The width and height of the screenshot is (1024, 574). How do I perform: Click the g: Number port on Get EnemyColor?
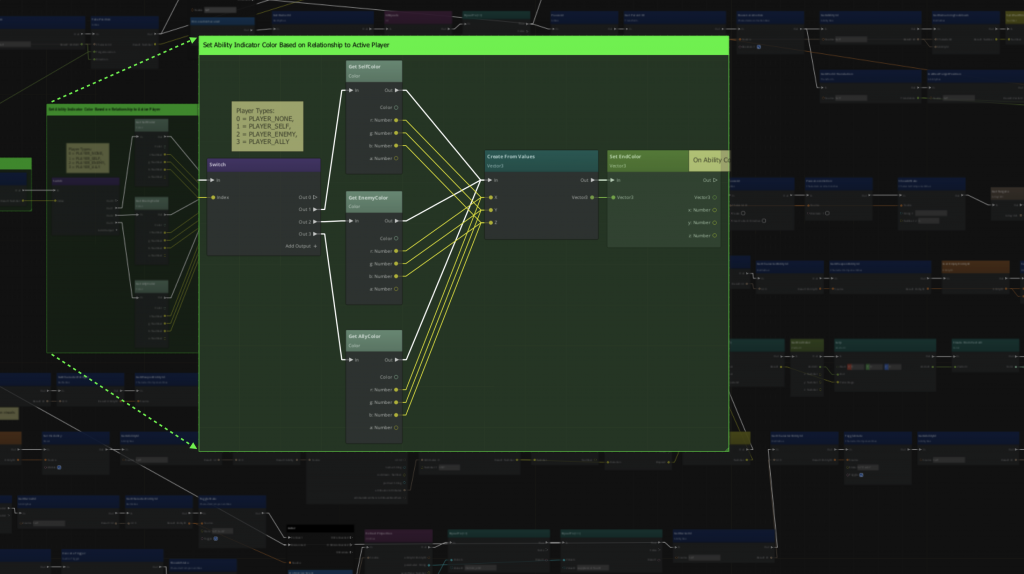[x=396, y=264]
